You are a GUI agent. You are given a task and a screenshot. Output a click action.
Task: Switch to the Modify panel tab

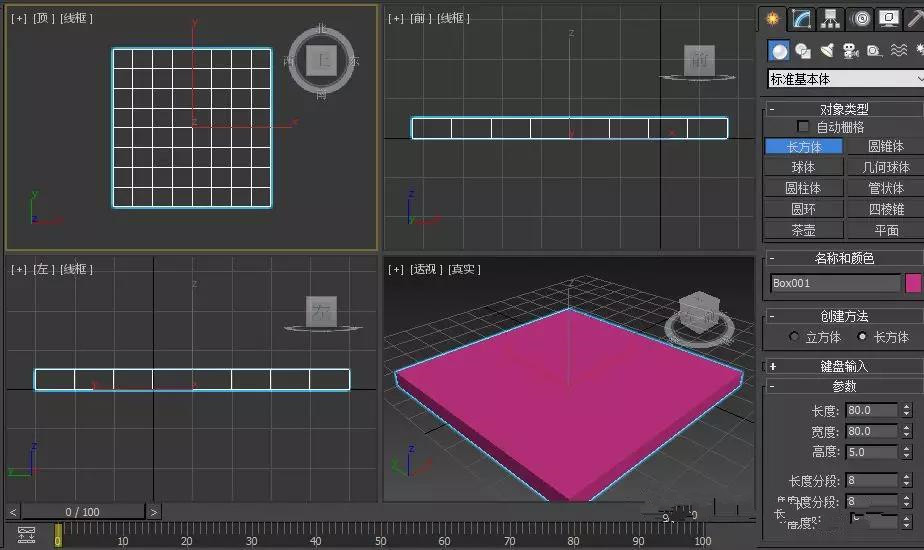coord(801,19)
